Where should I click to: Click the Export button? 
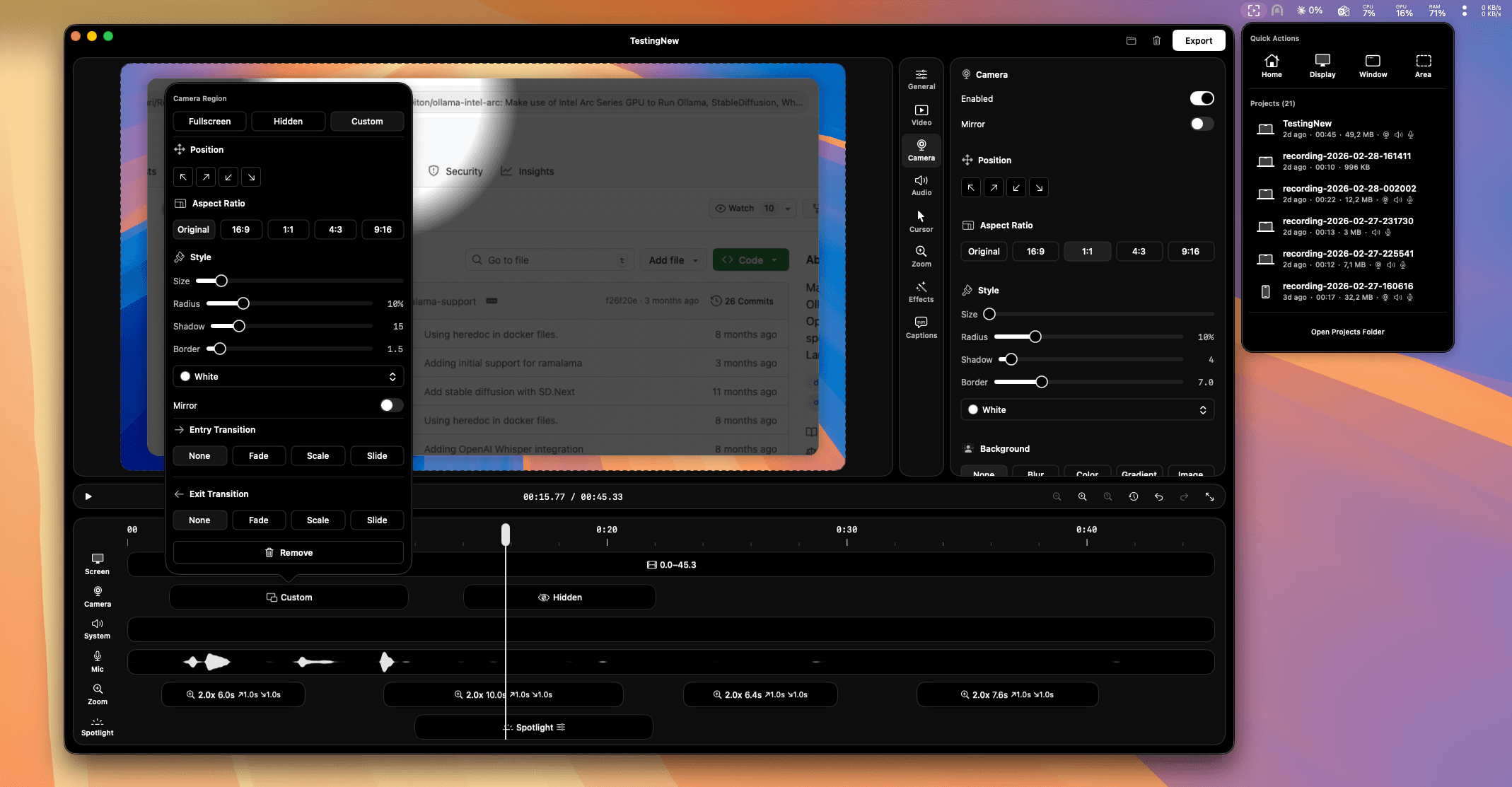point(1199,40)
